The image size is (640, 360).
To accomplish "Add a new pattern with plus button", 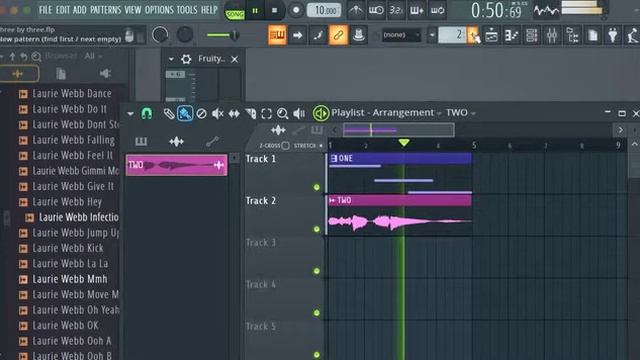I will 473,35.
